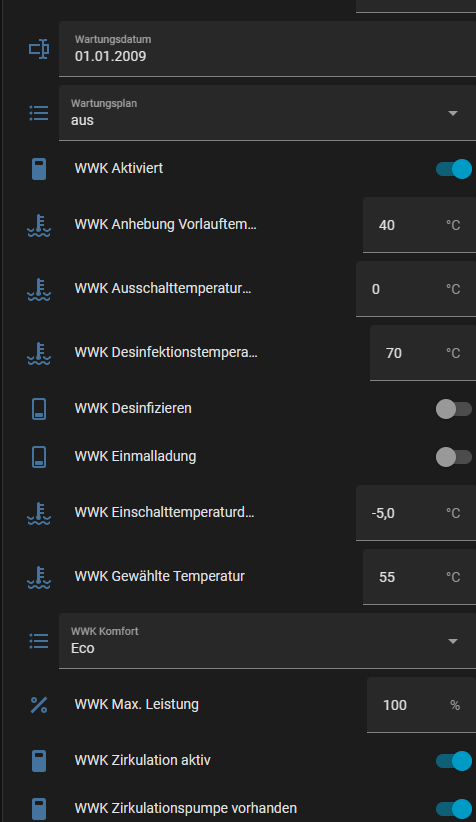Image resolution: width=476 pixels, height=822 pixels.
Task: Click the Wartungsdatum row icon
Action: (x=39, y=49)
